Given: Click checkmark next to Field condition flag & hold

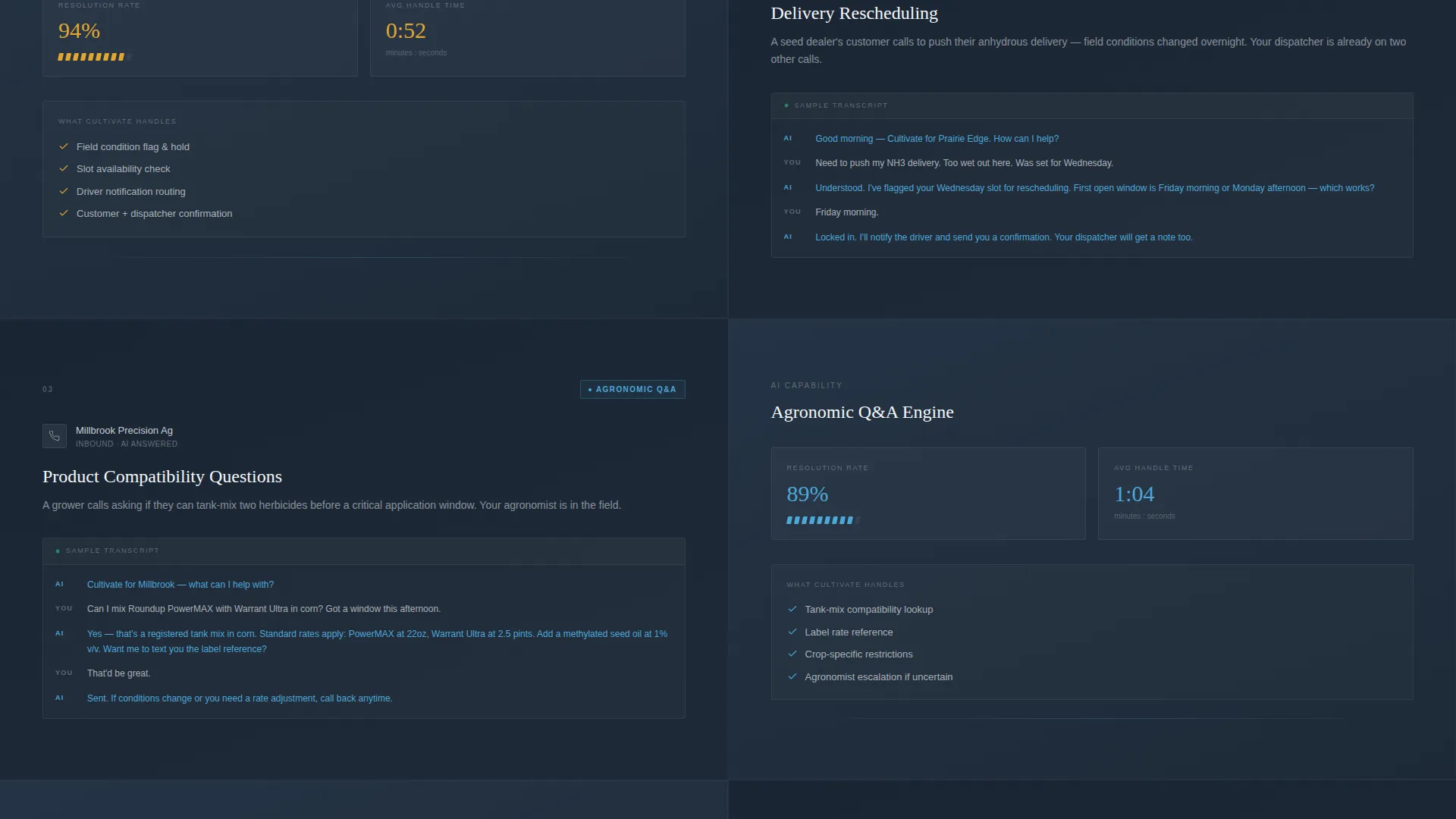Looking at the screenshot, I should [64, 146].
